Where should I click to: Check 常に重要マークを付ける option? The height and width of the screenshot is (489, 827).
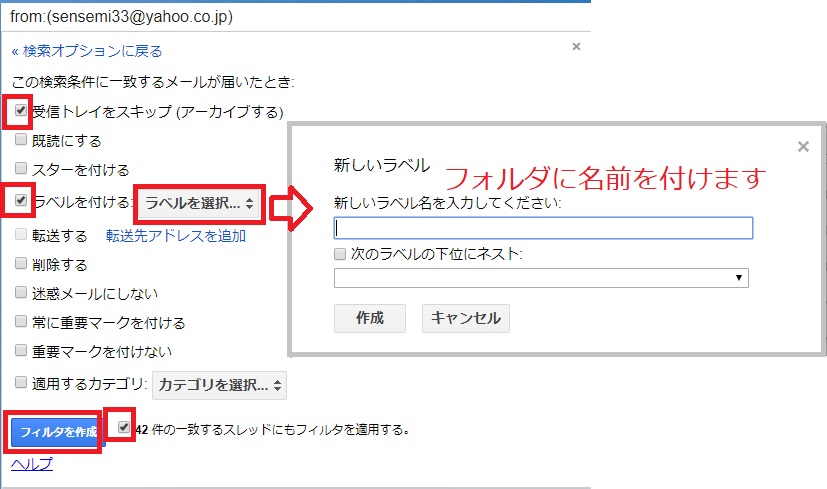click(21, 321)
